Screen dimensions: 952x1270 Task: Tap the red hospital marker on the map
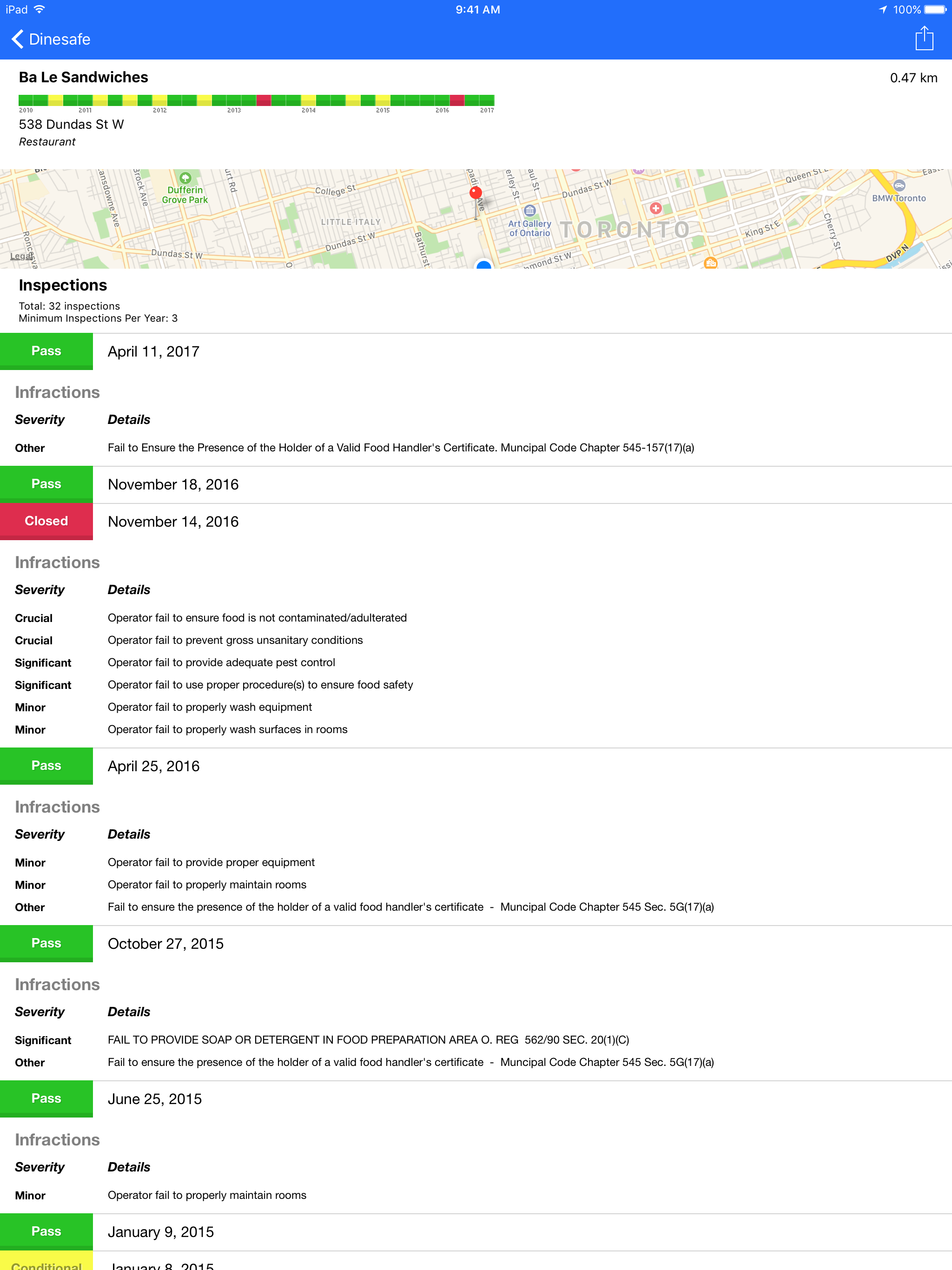pyautogui.click(x=656, y=208)
